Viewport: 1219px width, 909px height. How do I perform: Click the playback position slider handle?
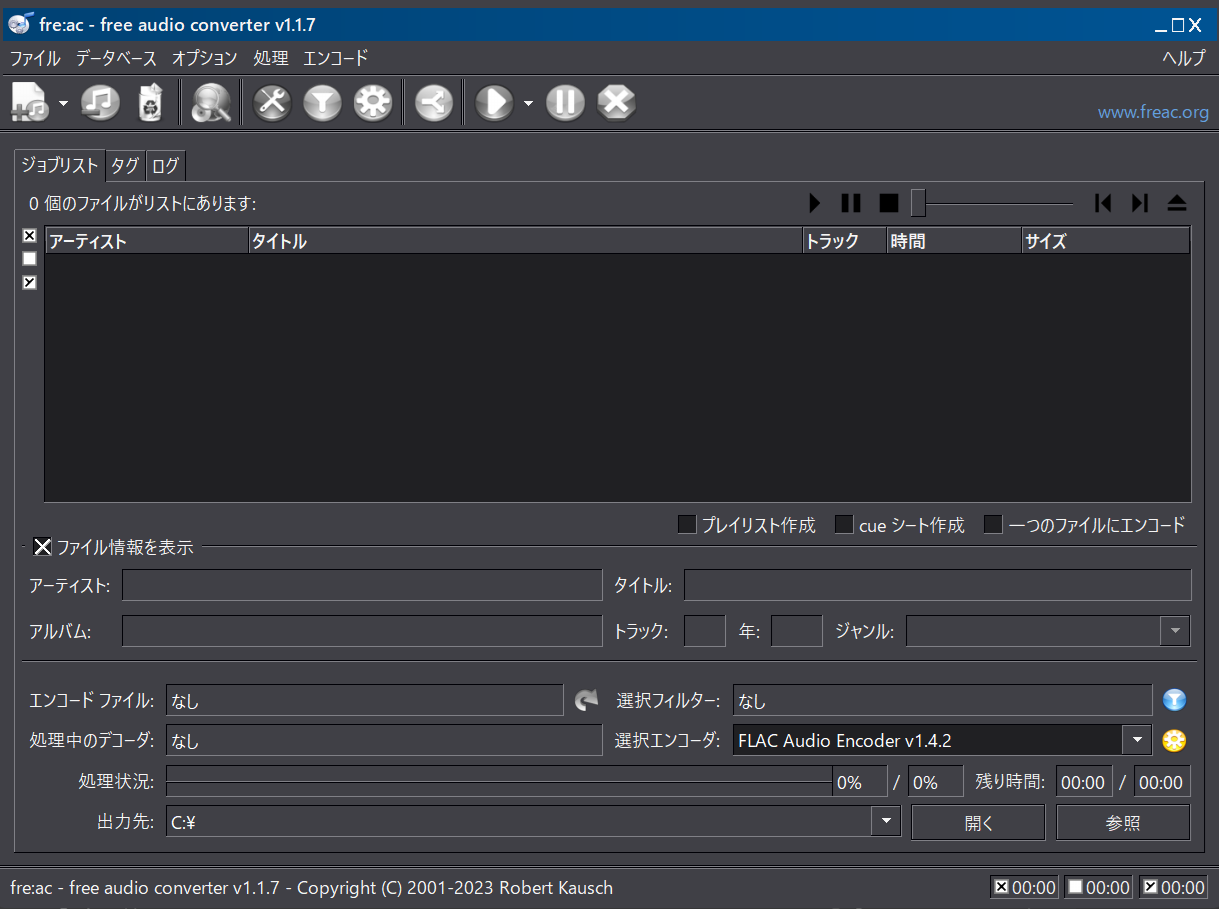(x=918, y=203)
